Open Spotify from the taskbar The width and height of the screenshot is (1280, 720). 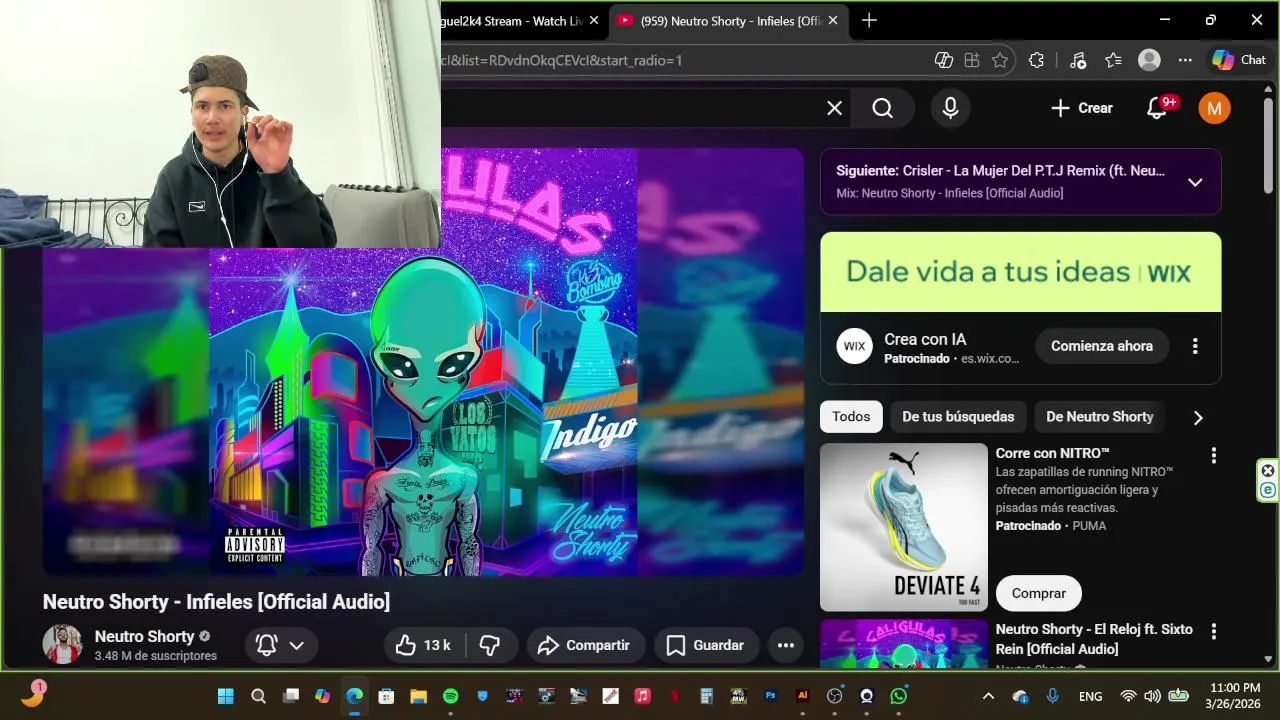click(x=450, y=696)
